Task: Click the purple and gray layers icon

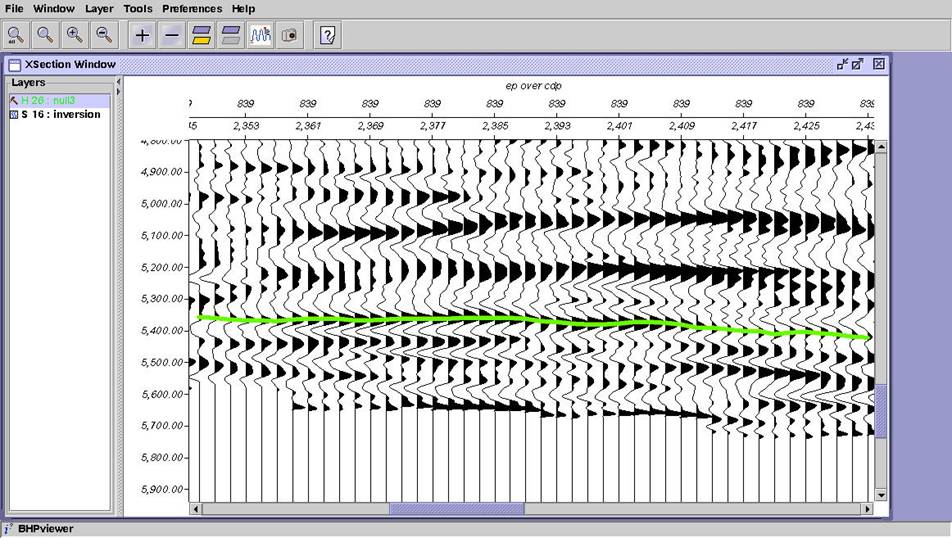Action: (x=231, y=35)
